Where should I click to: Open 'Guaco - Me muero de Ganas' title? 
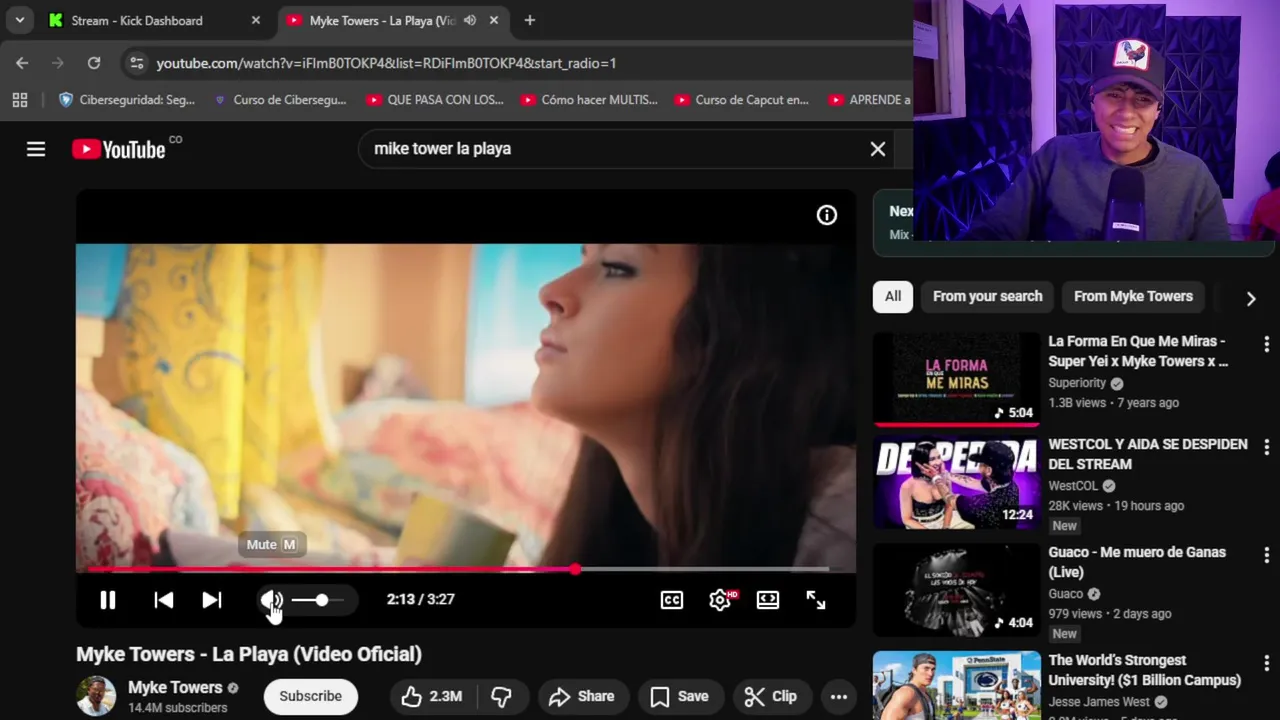(x=1137, y=562)
